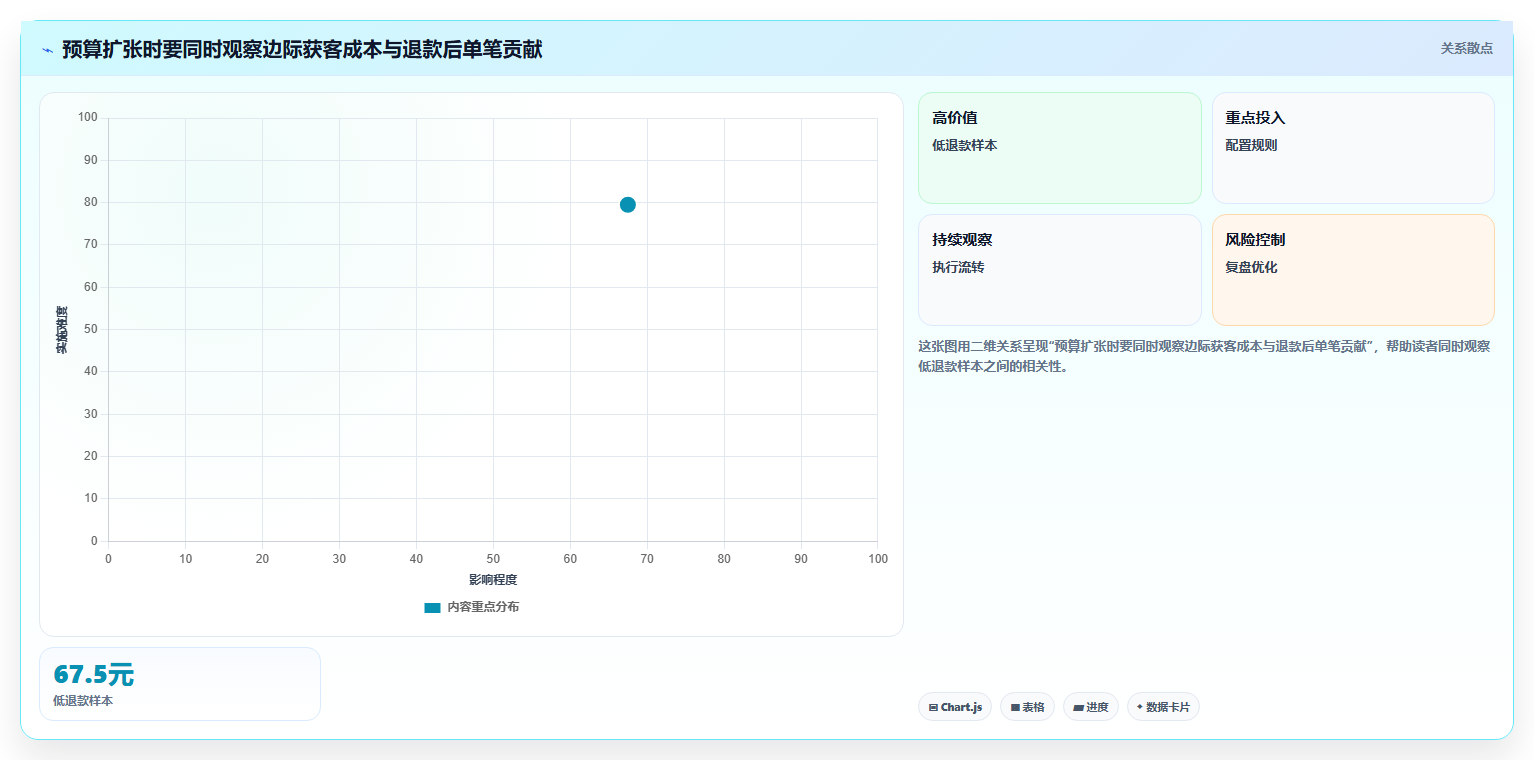Click the icon inside 表格 chip

point(1015,707)
